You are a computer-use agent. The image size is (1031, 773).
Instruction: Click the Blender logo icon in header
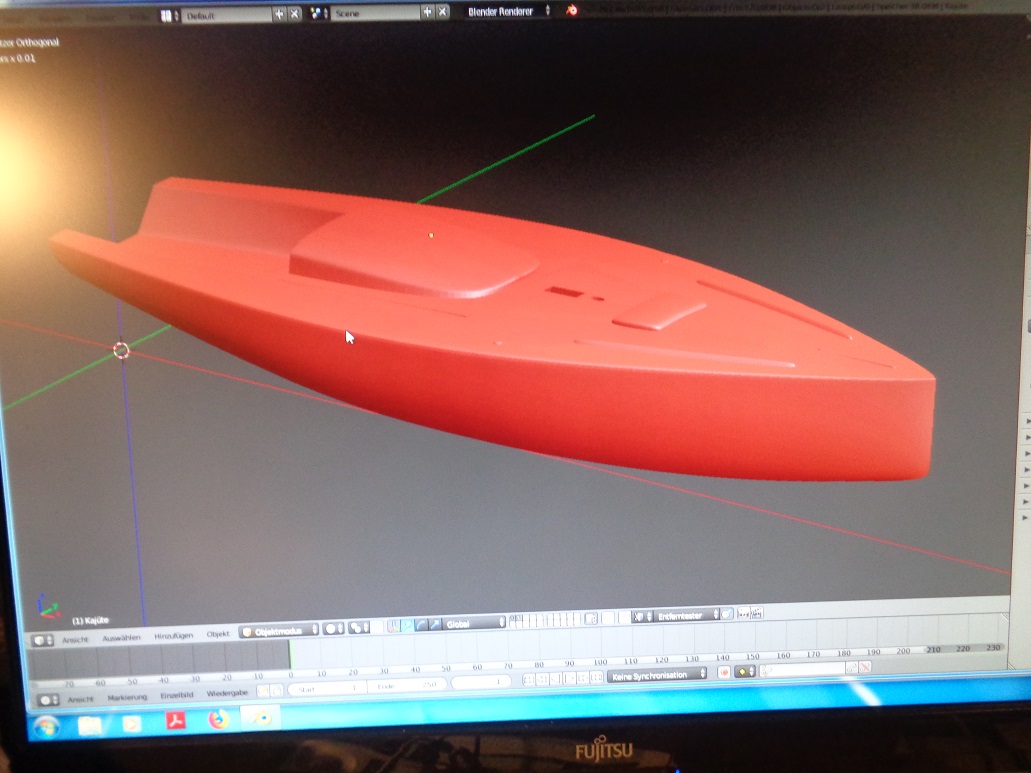571,10
